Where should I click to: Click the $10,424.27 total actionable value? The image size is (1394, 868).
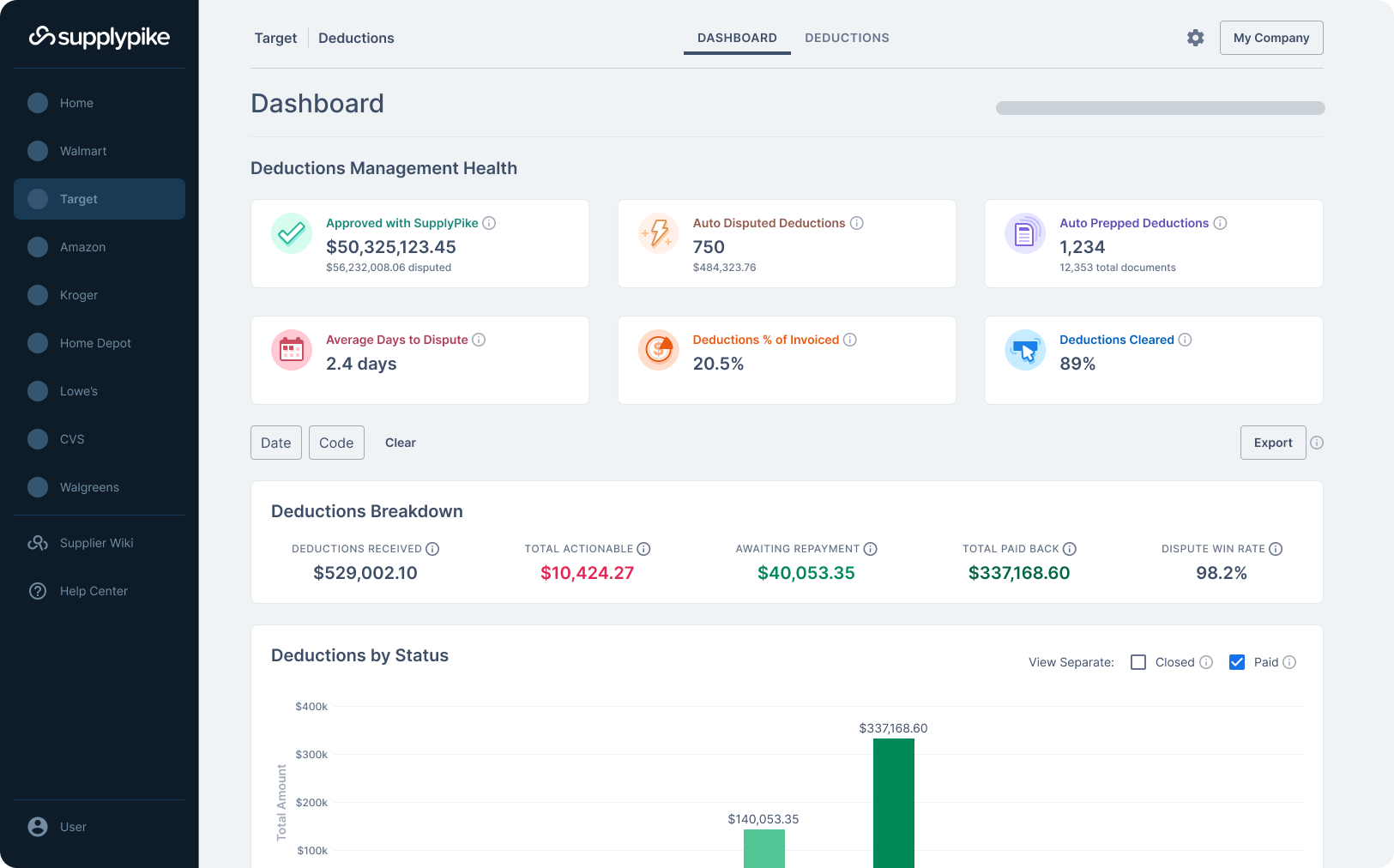click(x=588, y=573)
